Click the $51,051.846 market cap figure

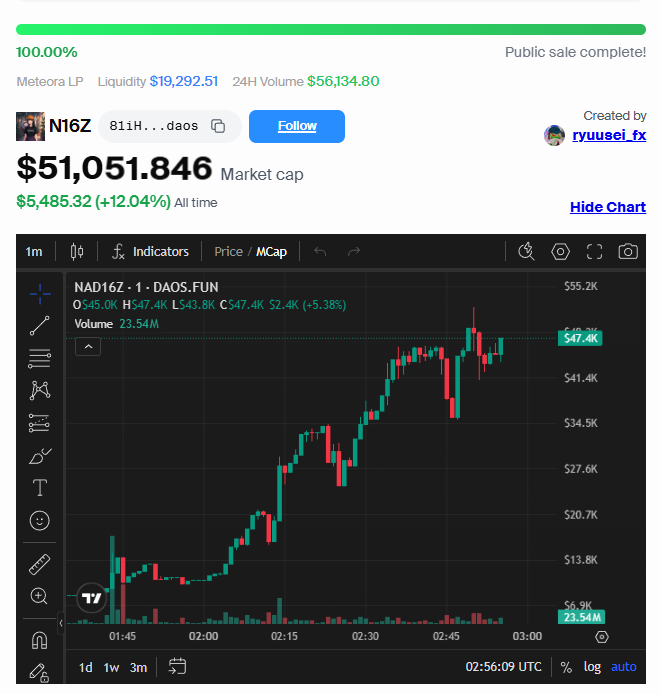pyautogui.click(x=114, y=168)
